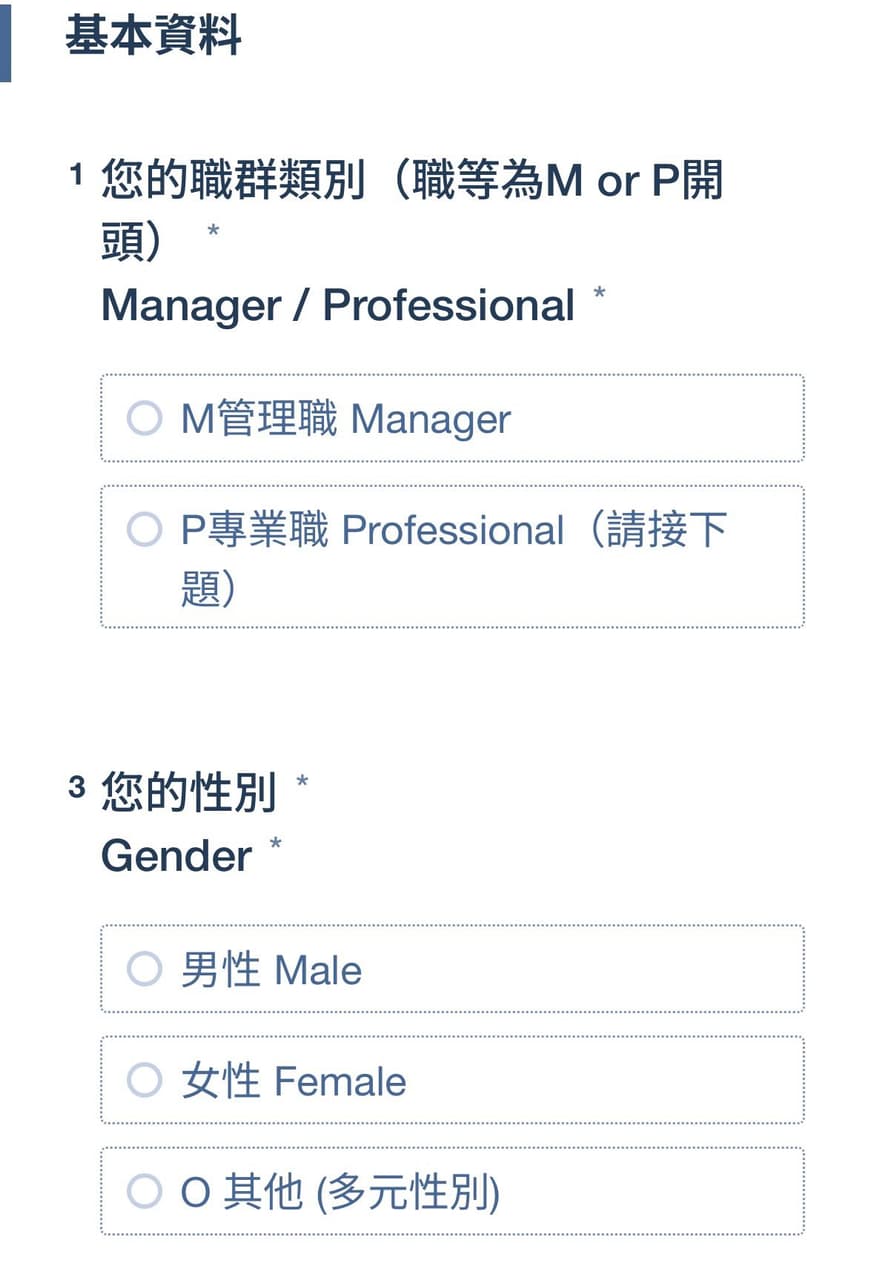
Task: Click the required asterisk after Gender
Action: click(276, 845)
